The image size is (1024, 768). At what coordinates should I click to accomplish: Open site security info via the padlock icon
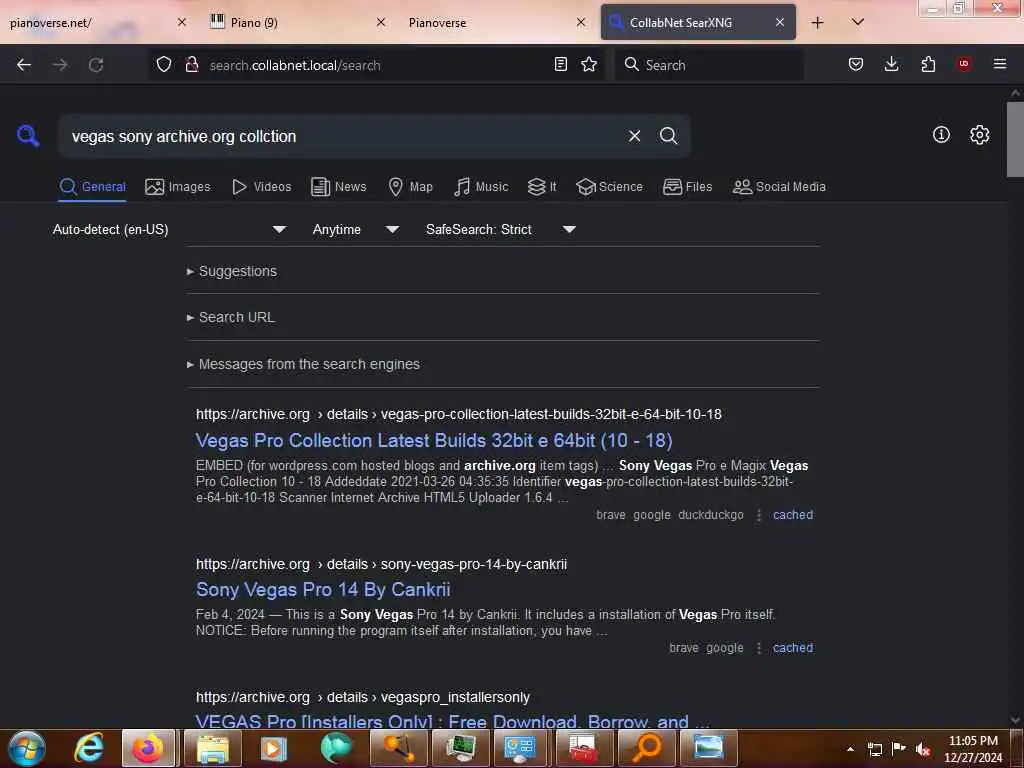click(191, 64)
